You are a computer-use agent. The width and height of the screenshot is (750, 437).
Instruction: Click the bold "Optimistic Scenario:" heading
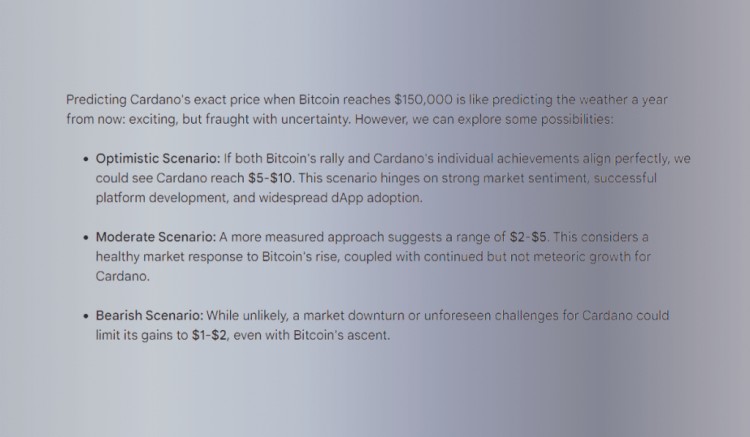[x=158, y=159]
